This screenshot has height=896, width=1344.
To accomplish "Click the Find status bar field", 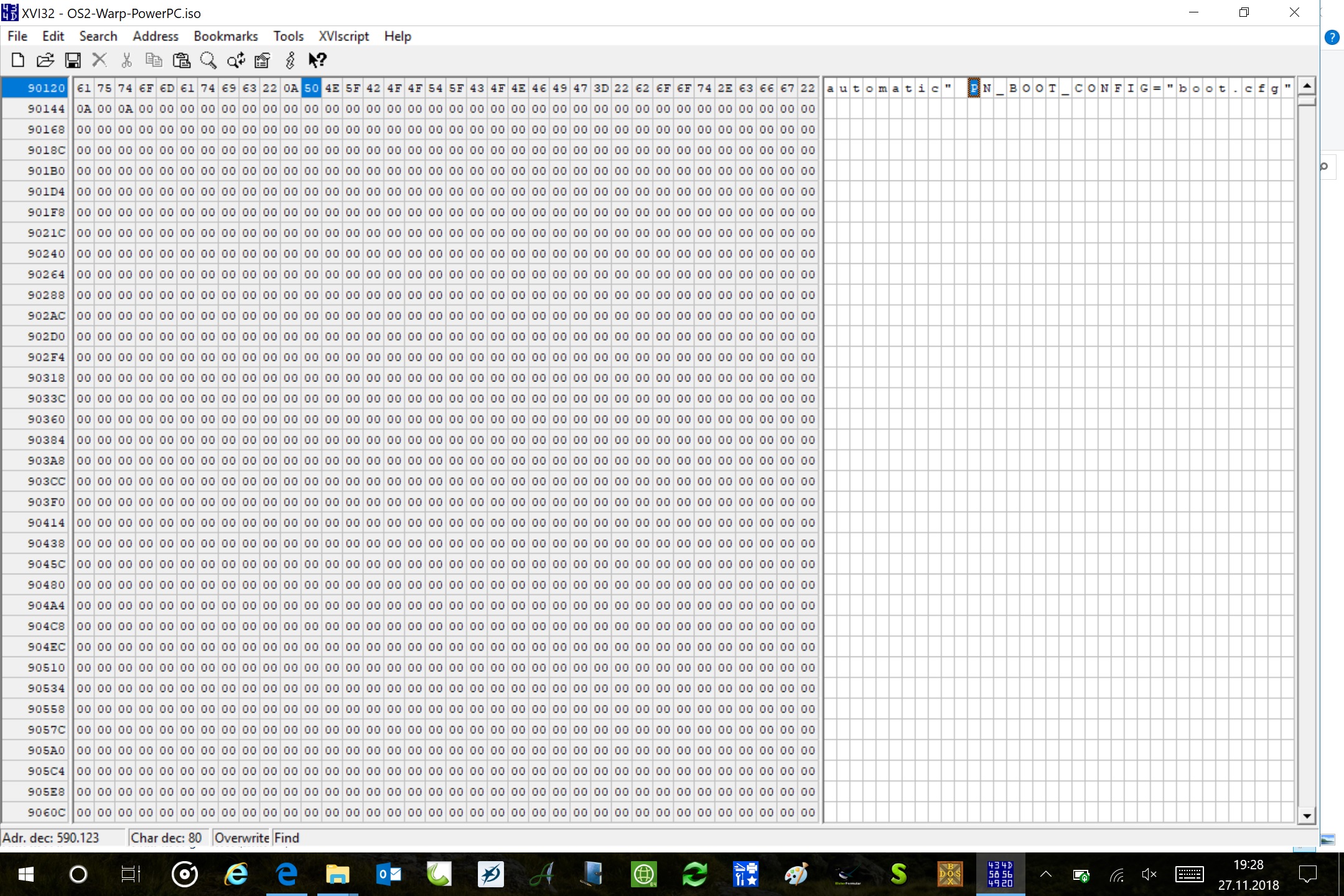I will pos(287,838).
